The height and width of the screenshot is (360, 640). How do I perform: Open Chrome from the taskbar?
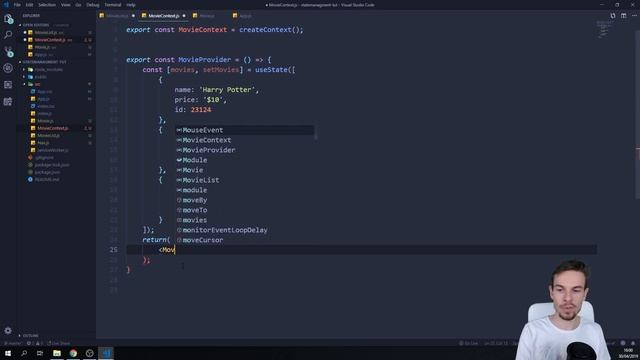coord(73,353)
